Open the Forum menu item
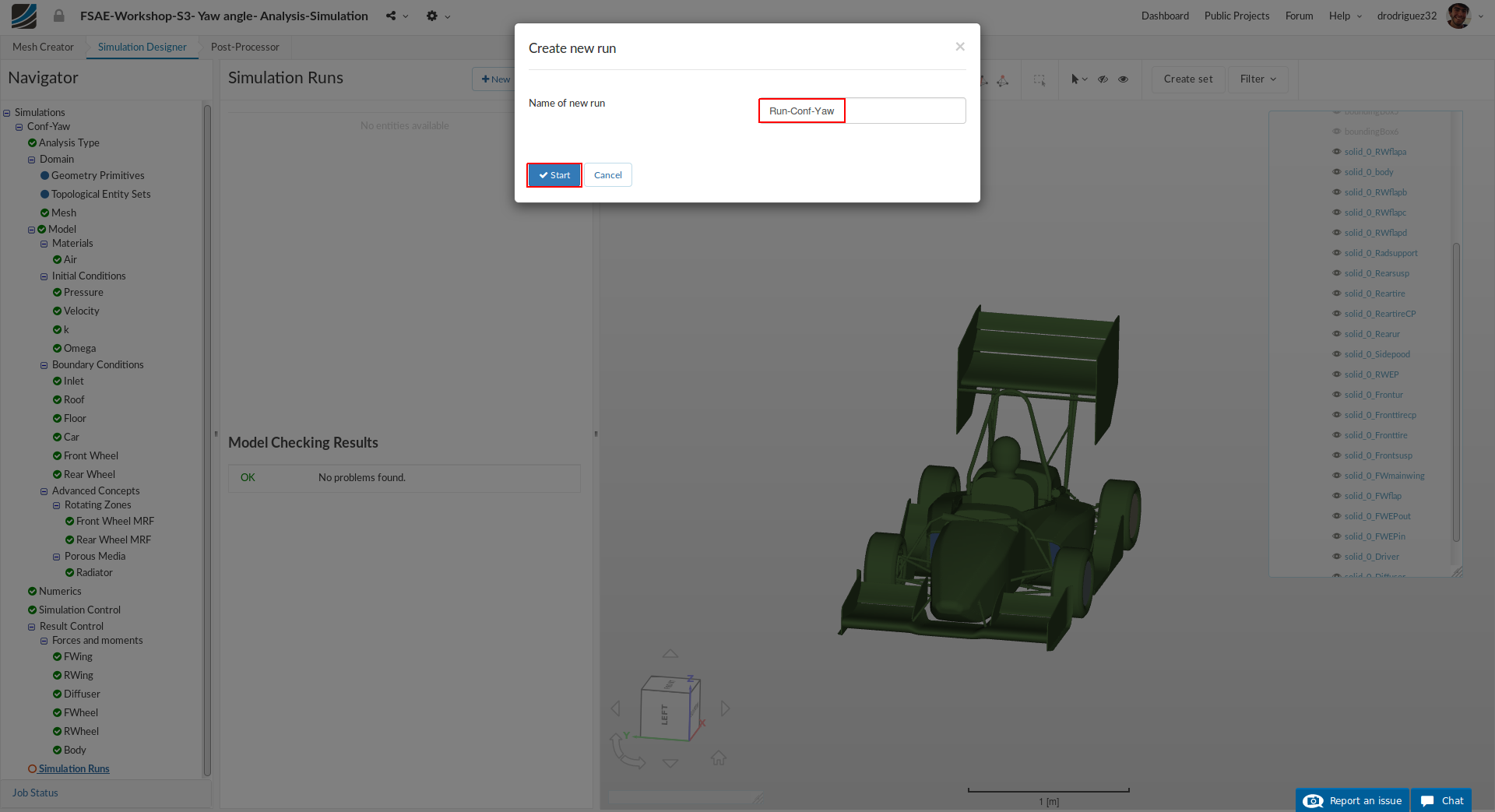 coord(1299,16)
